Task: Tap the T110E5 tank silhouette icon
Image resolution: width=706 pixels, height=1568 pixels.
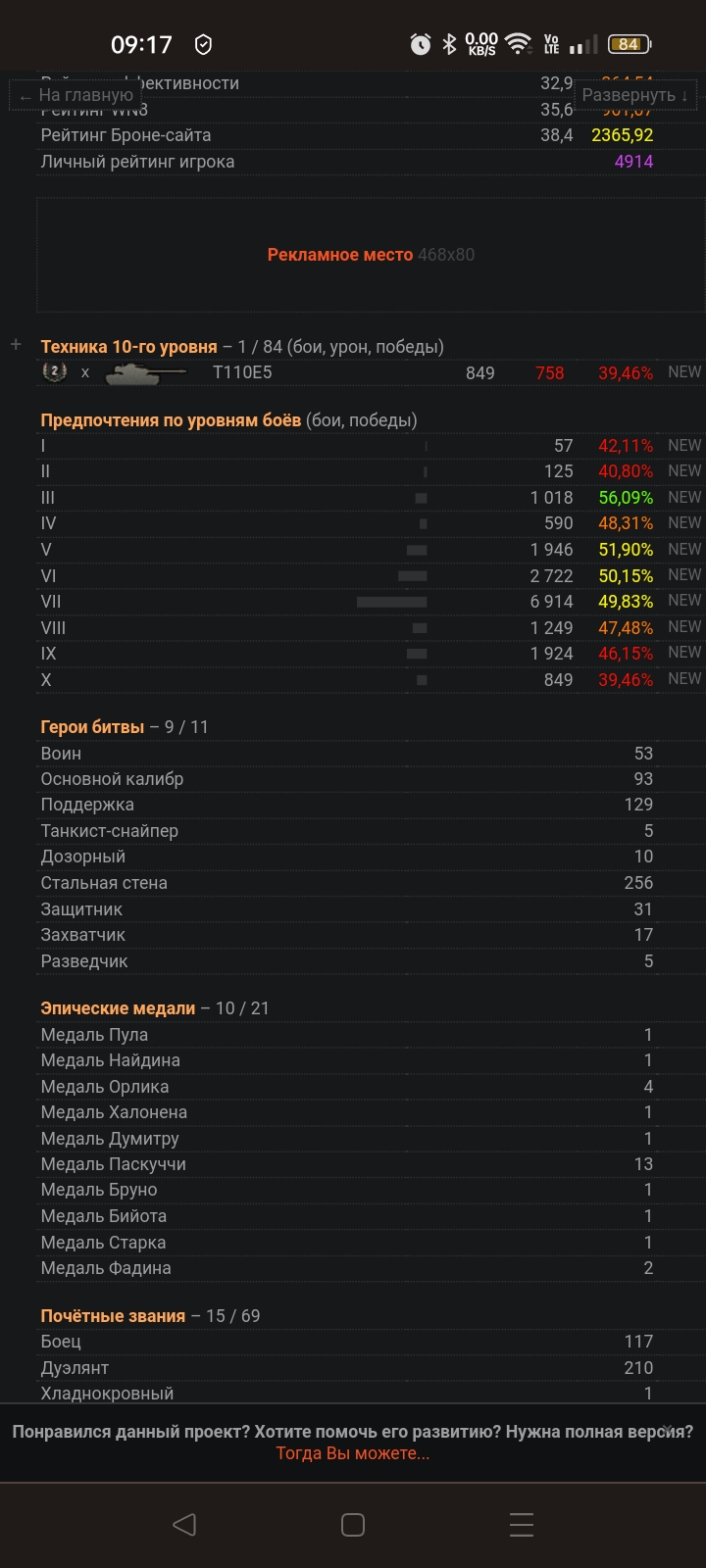Action: pyautogui.click(x=145, y=372)
